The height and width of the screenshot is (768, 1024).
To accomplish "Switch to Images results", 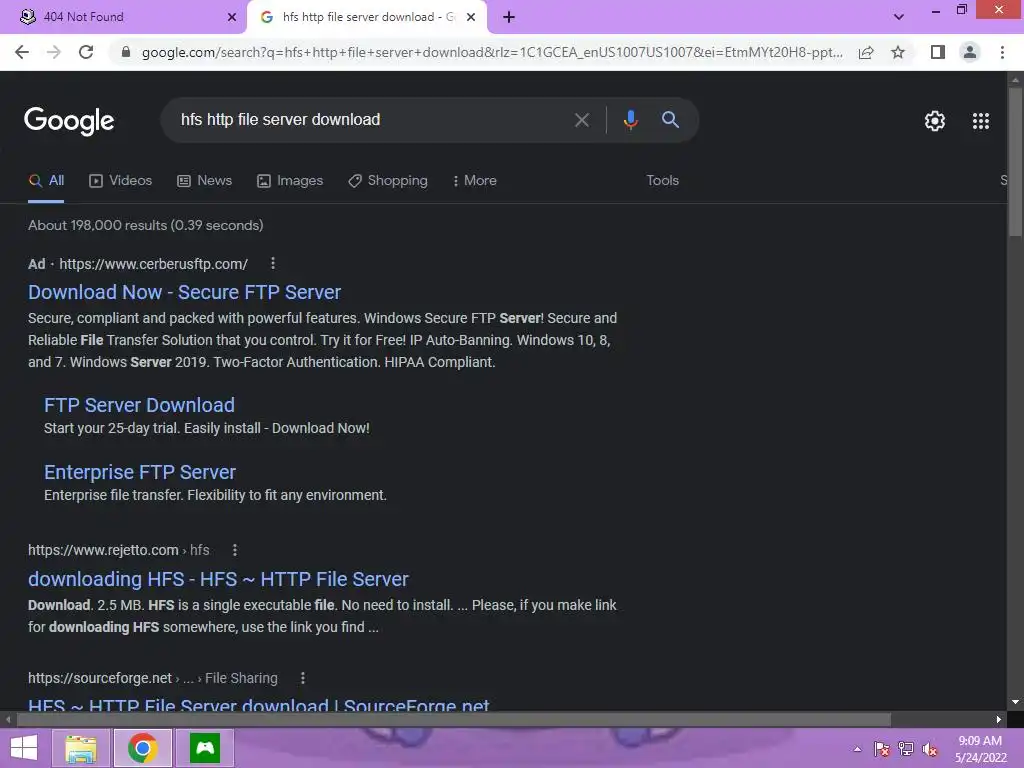I will point(290,181).
